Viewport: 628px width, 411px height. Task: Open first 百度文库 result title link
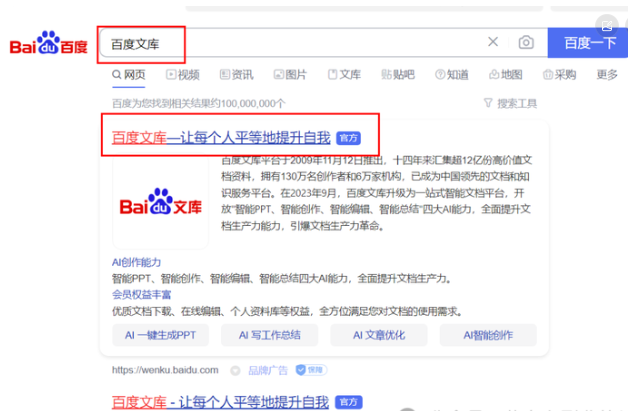[221, 137]
